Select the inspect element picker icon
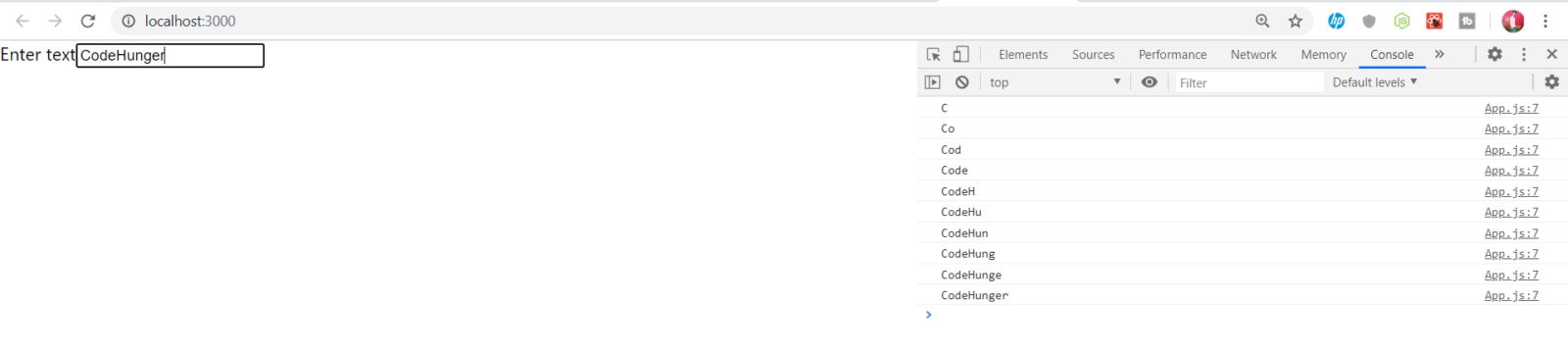The height and width of the screenshot is (354, 1568). pos(934,54)
